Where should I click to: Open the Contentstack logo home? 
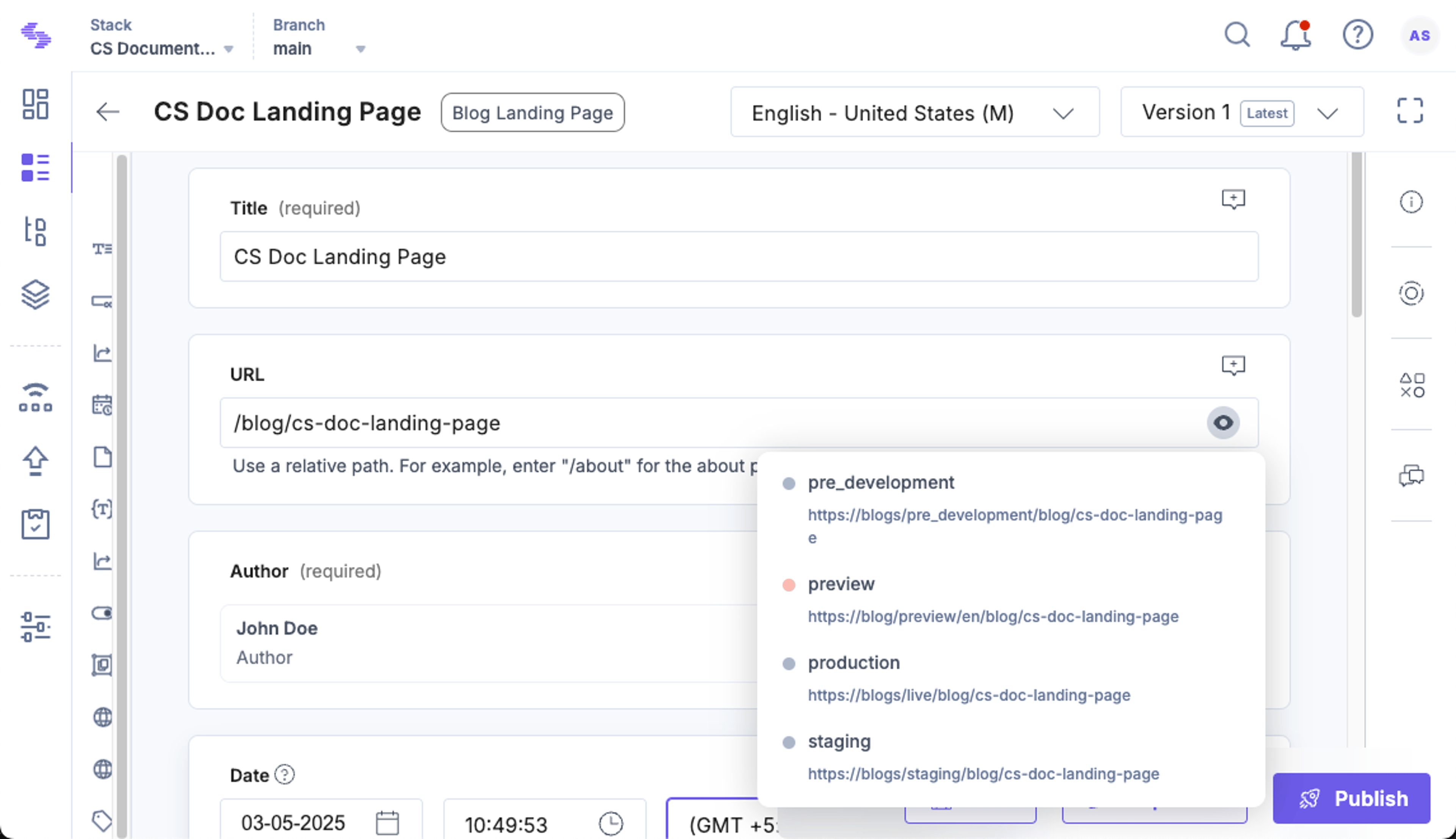[x=36, y=36]
